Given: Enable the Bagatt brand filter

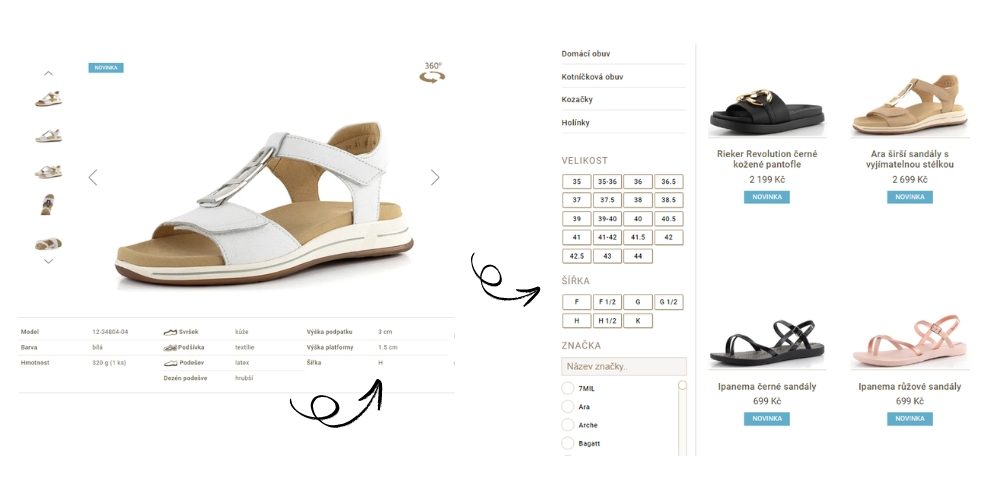Looking at the screenshot, I should (x=568, y=443).
